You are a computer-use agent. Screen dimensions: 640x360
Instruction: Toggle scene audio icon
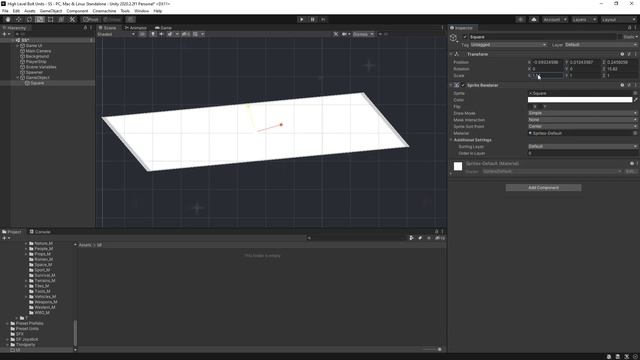(x=162, y=34)
